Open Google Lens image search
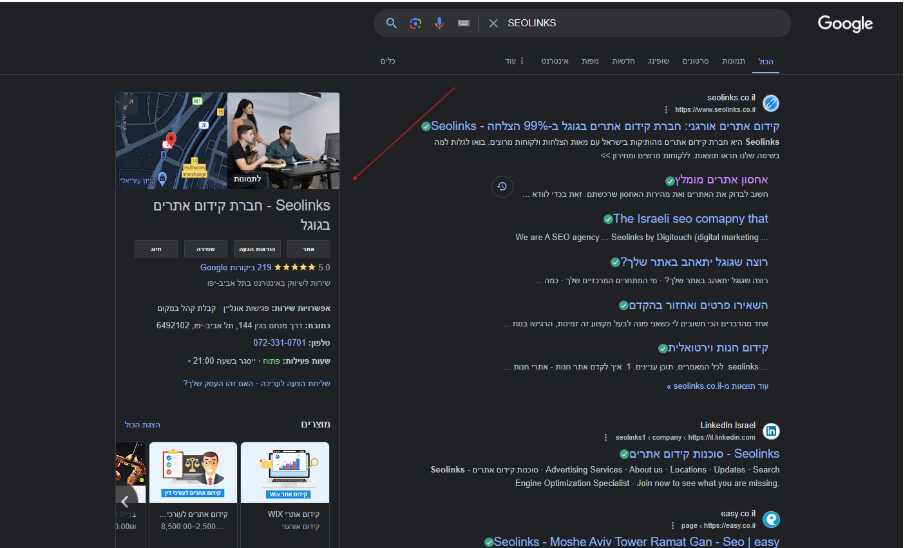The height and width of the screenshot is (548, 905). (415, 23)
